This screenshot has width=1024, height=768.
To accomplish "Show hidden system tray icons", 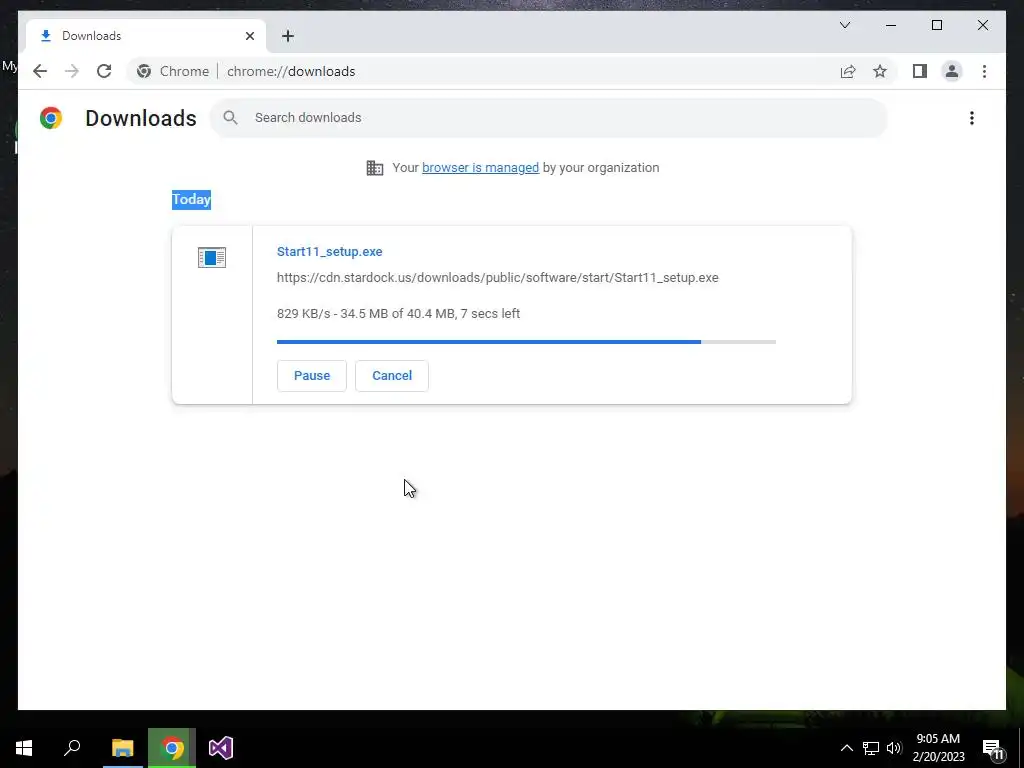I will (846, 748).
